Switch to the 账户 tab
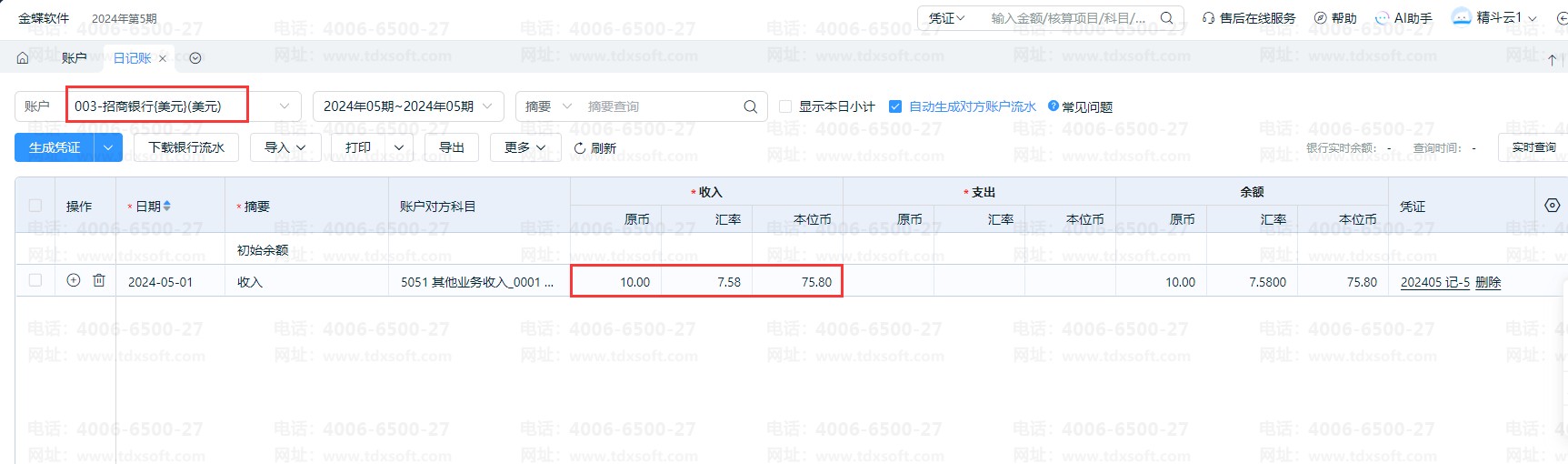Viewport: 1568px width, 464px height. click(x=74, y=58)
